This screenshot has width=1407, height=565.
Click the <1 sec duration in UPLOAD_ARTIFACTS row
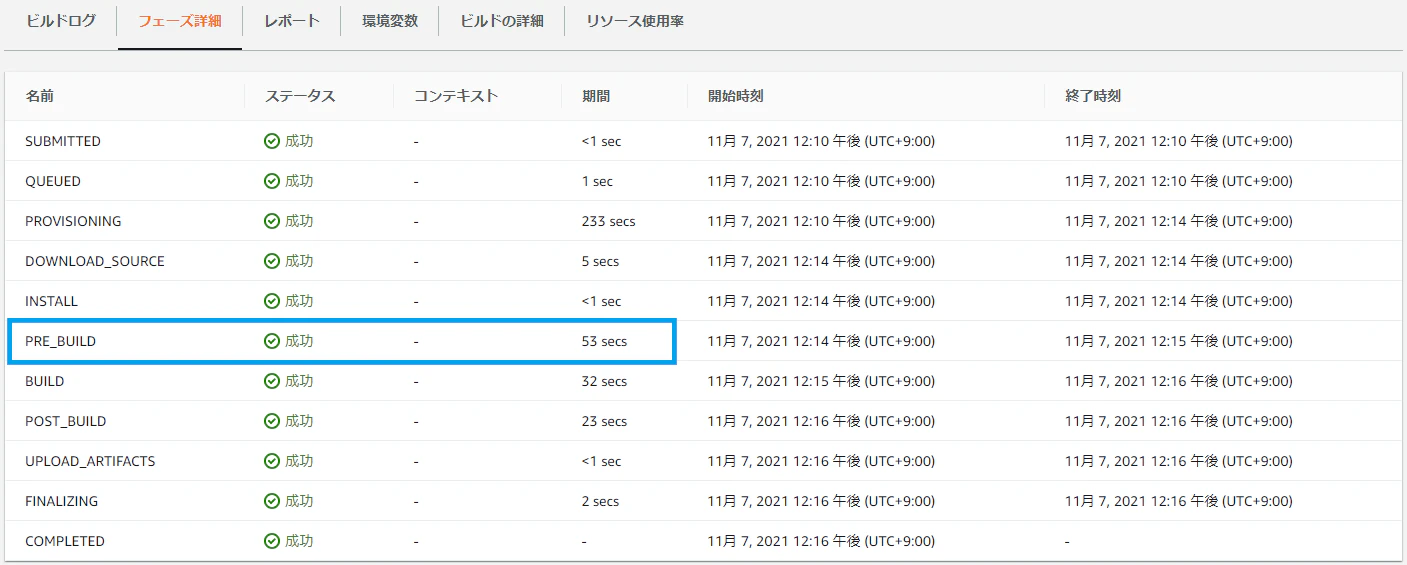tap(601, 461)
